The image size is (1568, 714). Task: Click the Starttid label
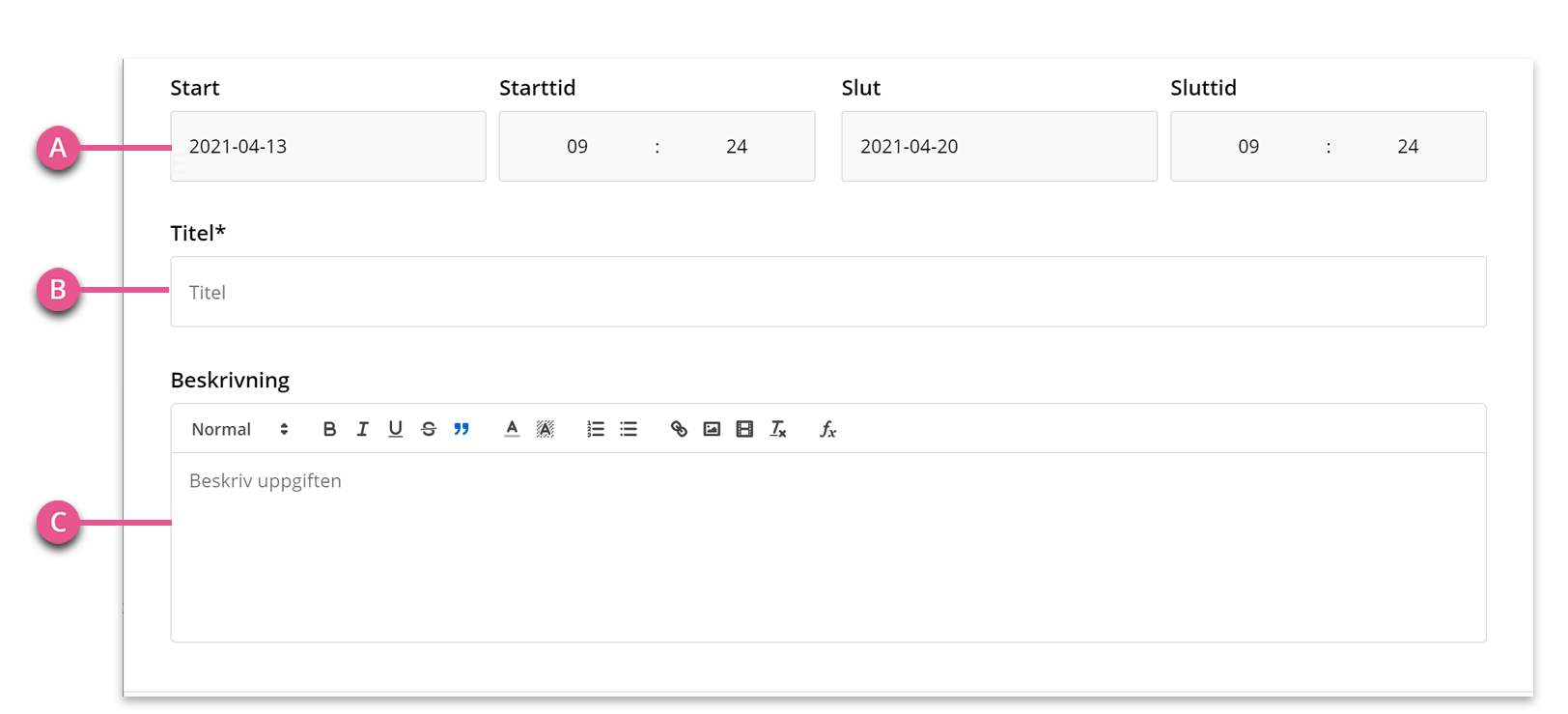(537, 88)
